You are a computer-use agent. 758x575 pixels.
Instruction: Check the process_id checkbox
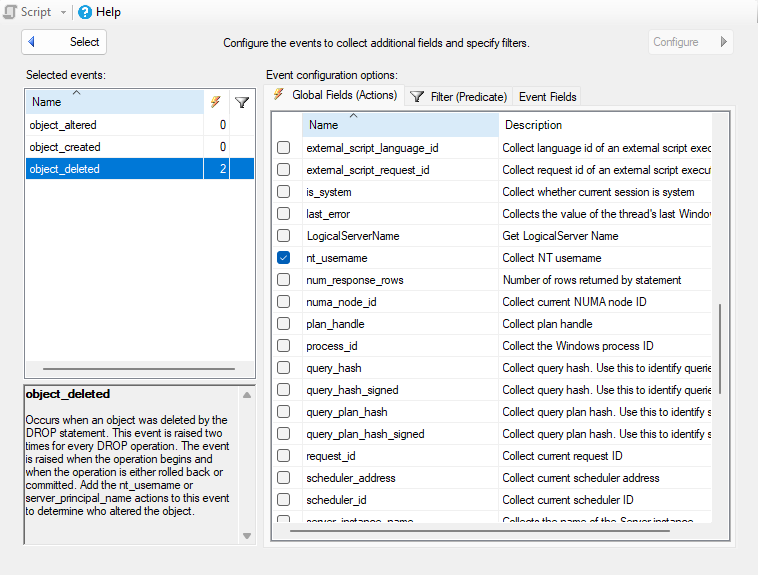pos(284,346)
